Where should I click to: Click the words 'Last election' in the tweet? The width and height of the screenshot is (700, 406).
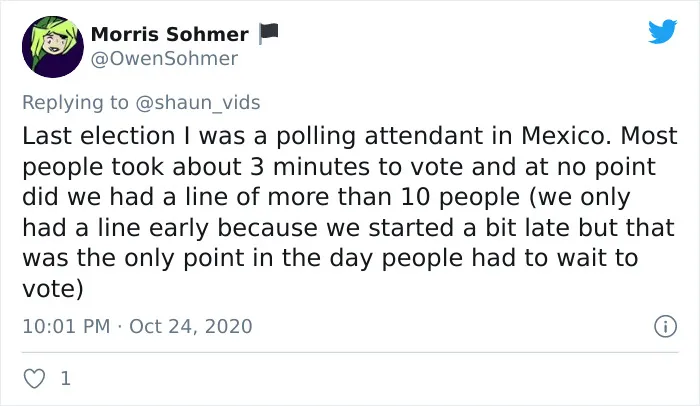tap(99, 136)
